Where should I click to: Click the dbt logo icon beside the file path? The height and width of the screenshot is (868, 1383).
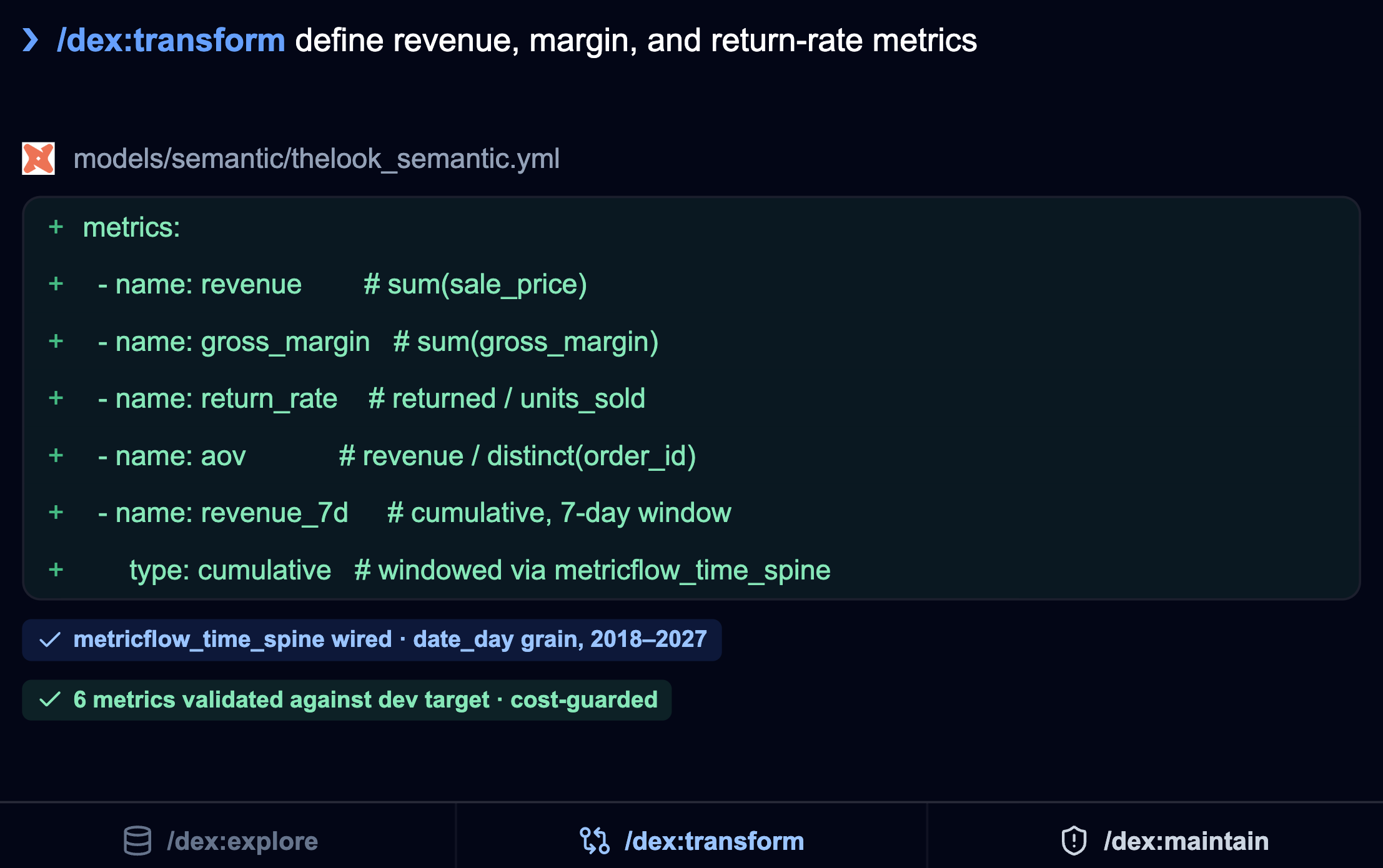click(39, 158)
